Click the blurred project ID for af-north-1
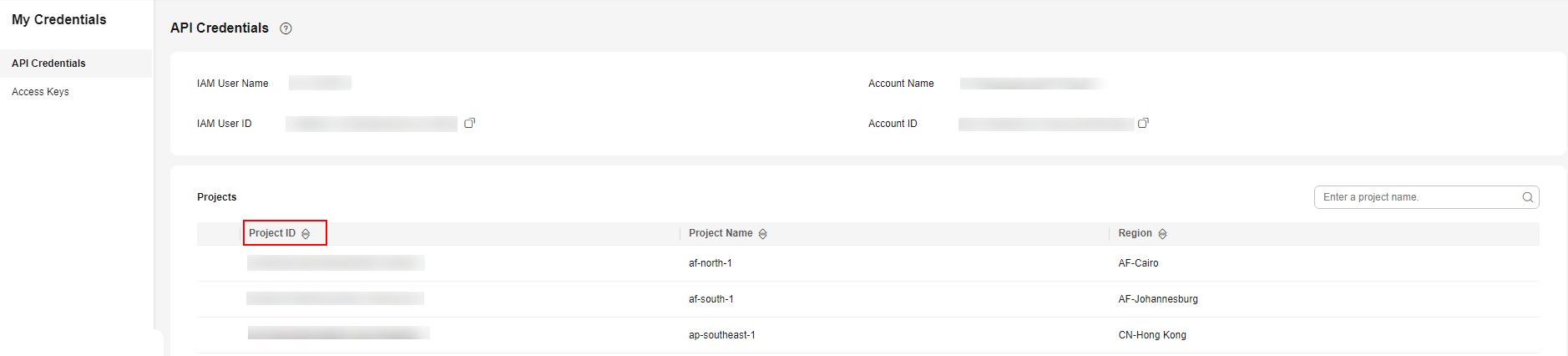The image size is (1568, 356). (x=336, y=263)
